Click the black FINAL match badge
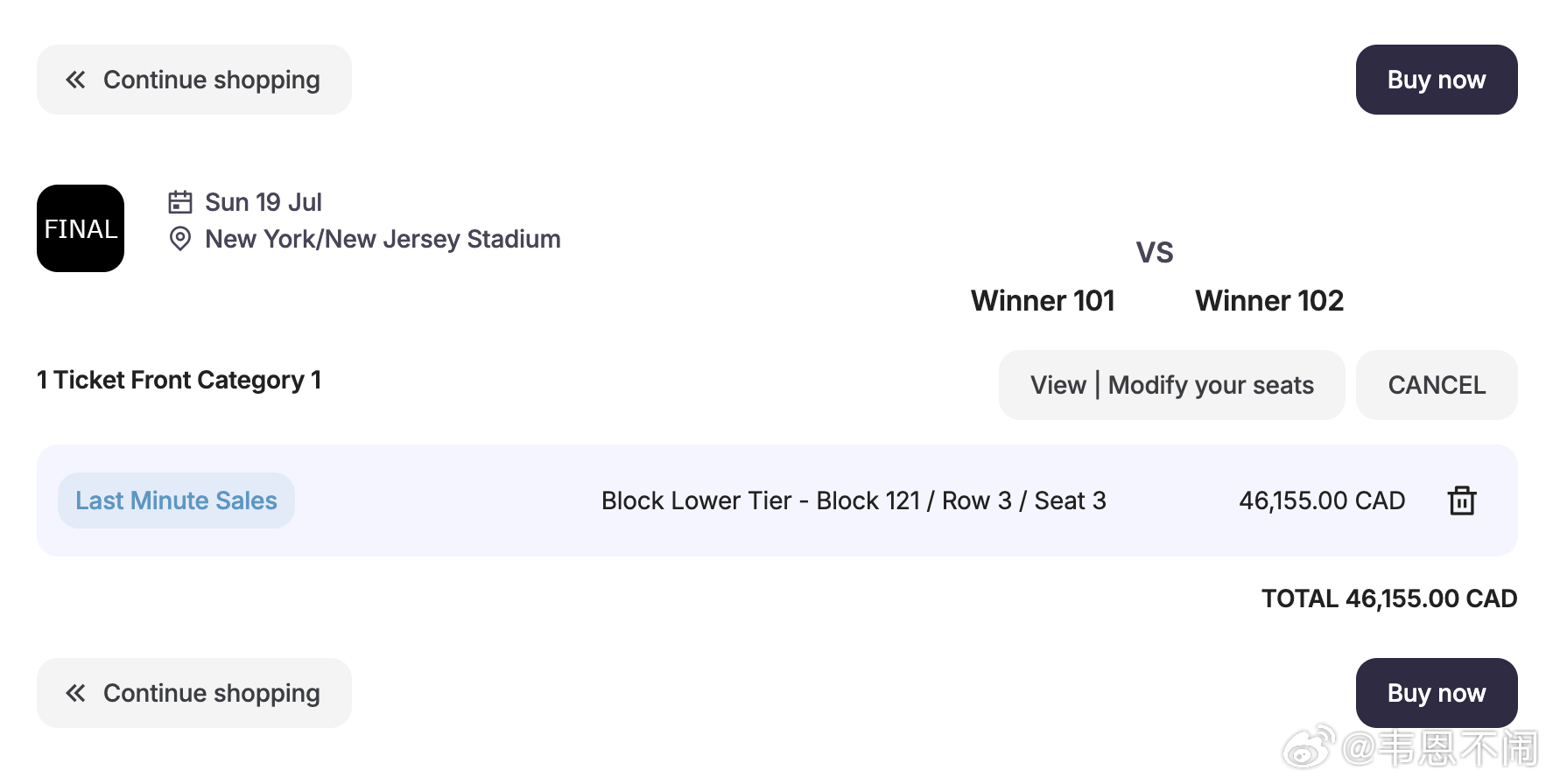This screenshot has height=784, width=1553. pos(81,228)
